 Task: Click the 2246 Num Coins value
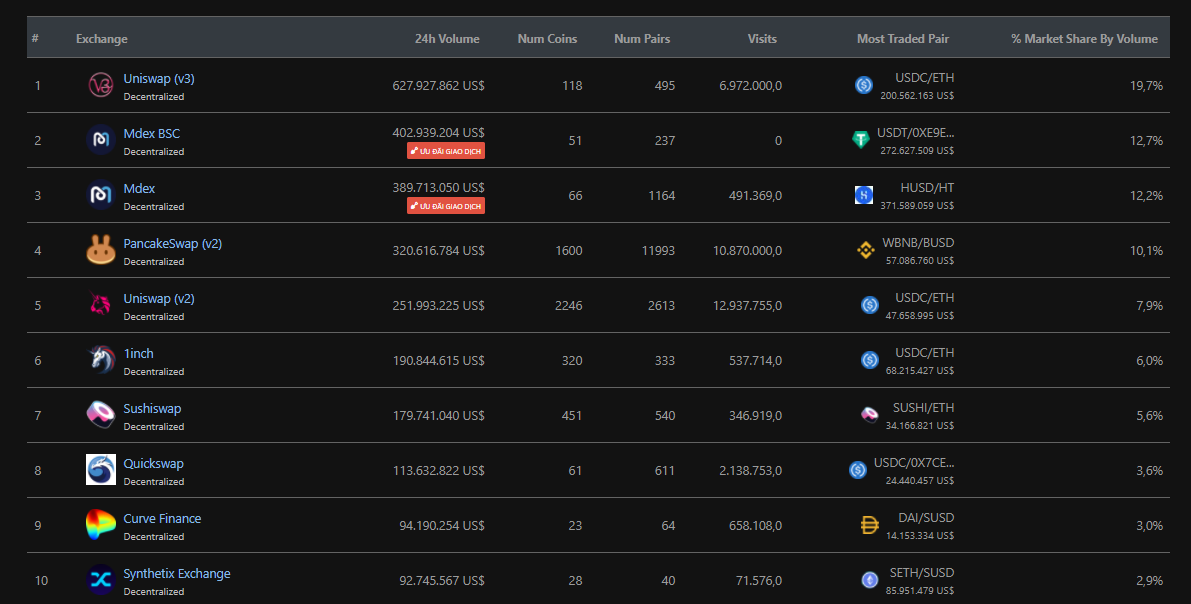pyautogui.click(x=568, y=305)
